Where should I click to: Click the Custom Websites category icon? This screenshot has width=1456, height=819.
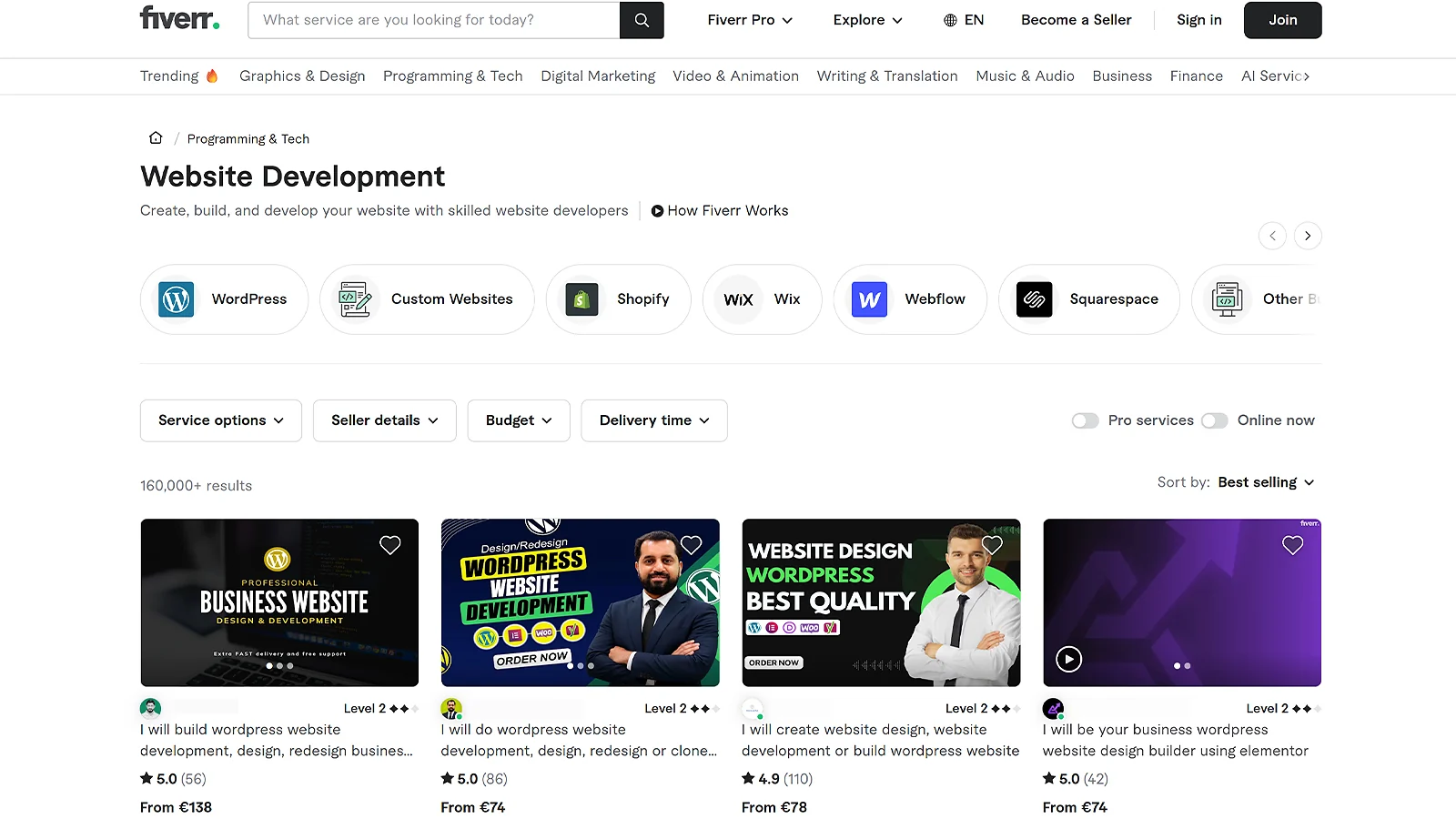click(x=355, y=299)
